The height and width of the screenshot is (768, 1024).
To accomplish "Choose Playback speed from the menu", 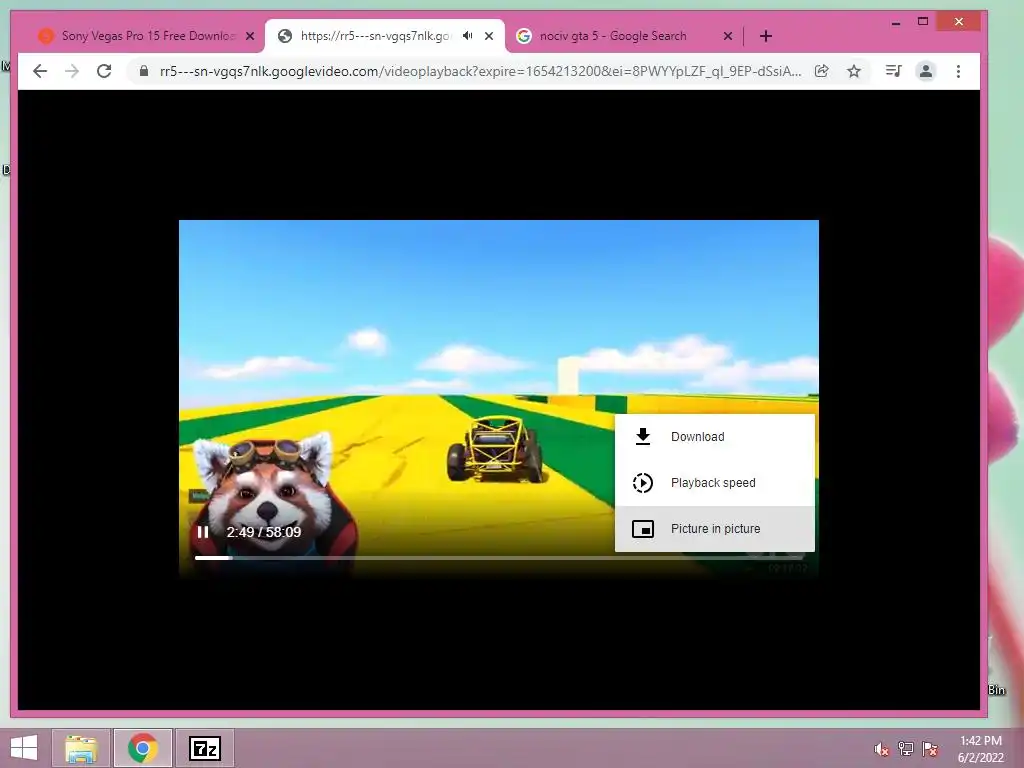I will tap(714, 483).
